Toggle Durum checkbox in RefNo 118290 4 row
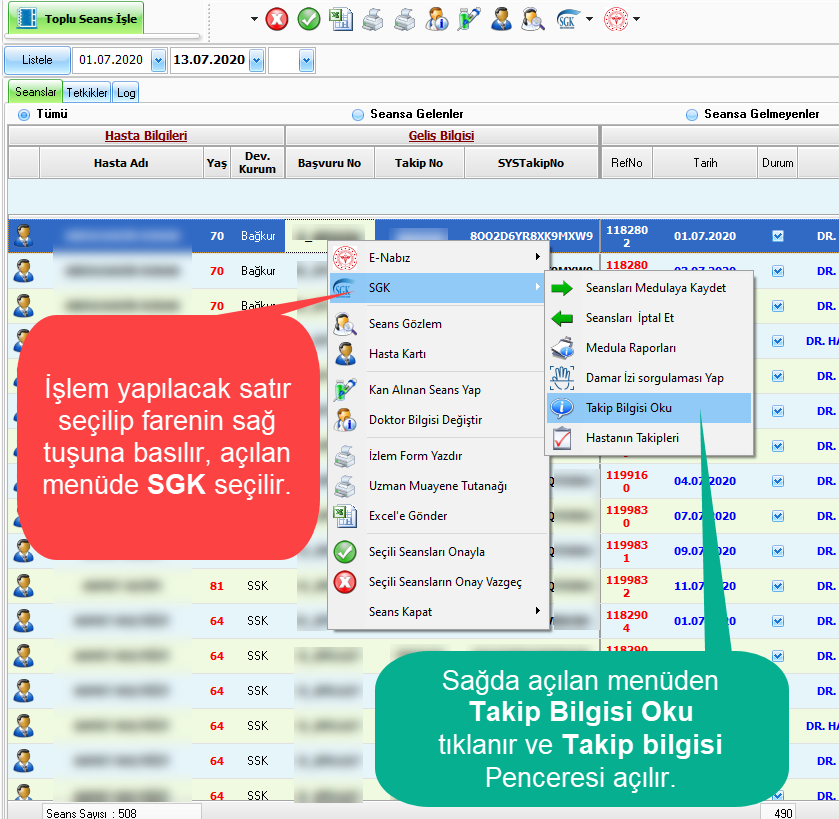 [778, 621]
